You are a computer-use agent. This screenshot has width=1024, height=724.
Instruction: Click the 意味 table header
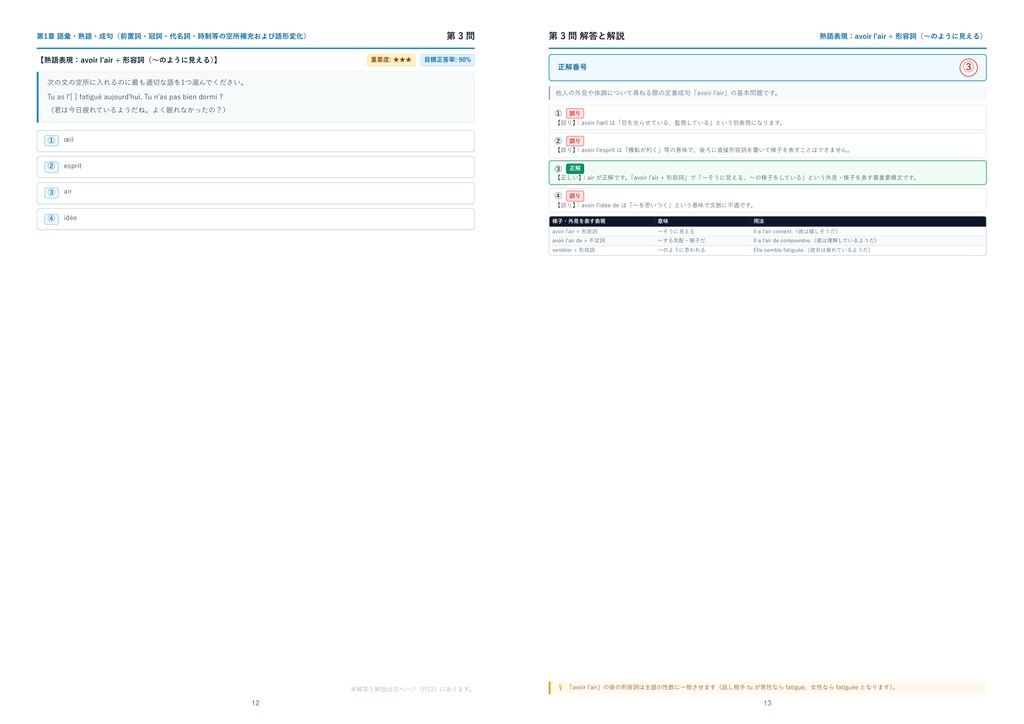[x=663, y=221]
